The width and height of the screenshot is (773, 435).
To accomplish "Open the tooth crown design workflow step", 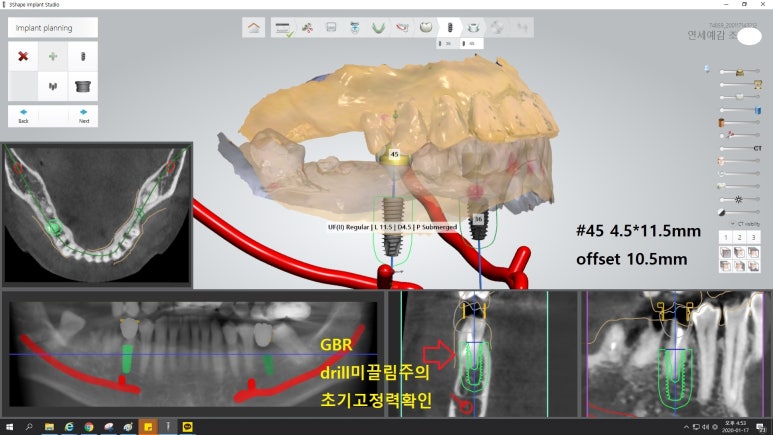I will [x=426, y=27].
